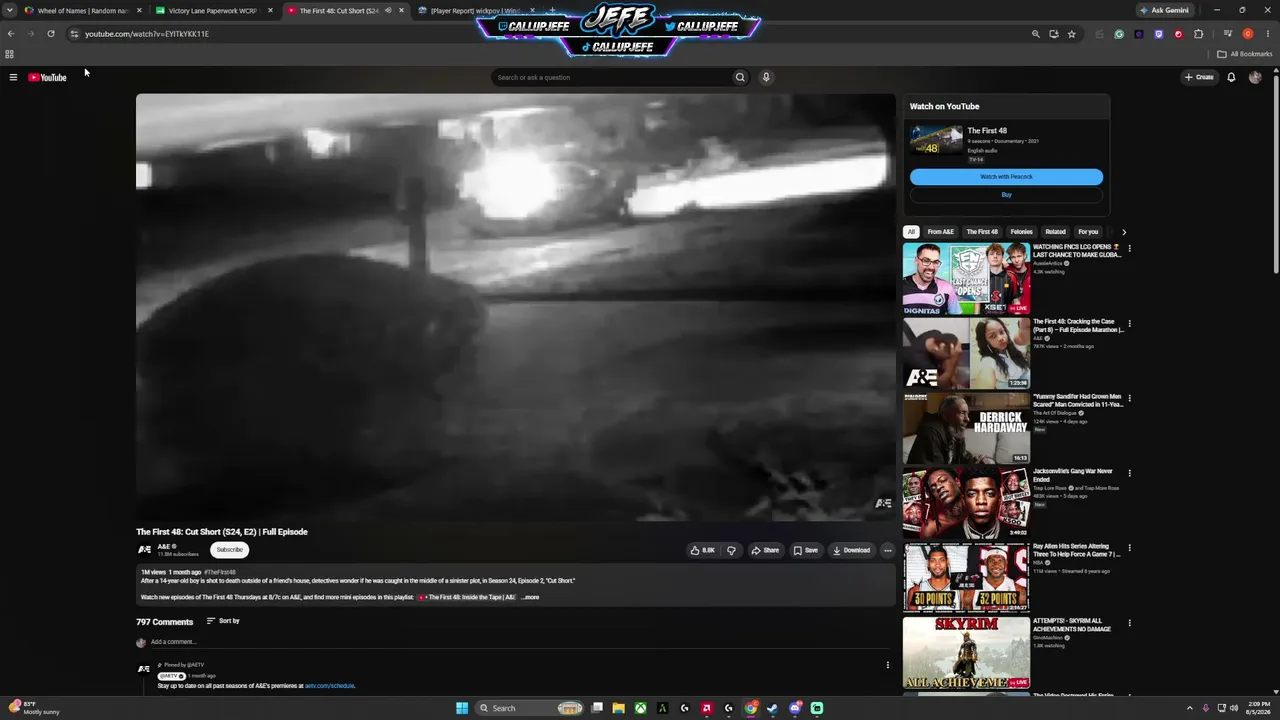The width and height of the screenshot is (1280, 720).
Task: Go to the YouTube home logo
Action: [47, 77]
